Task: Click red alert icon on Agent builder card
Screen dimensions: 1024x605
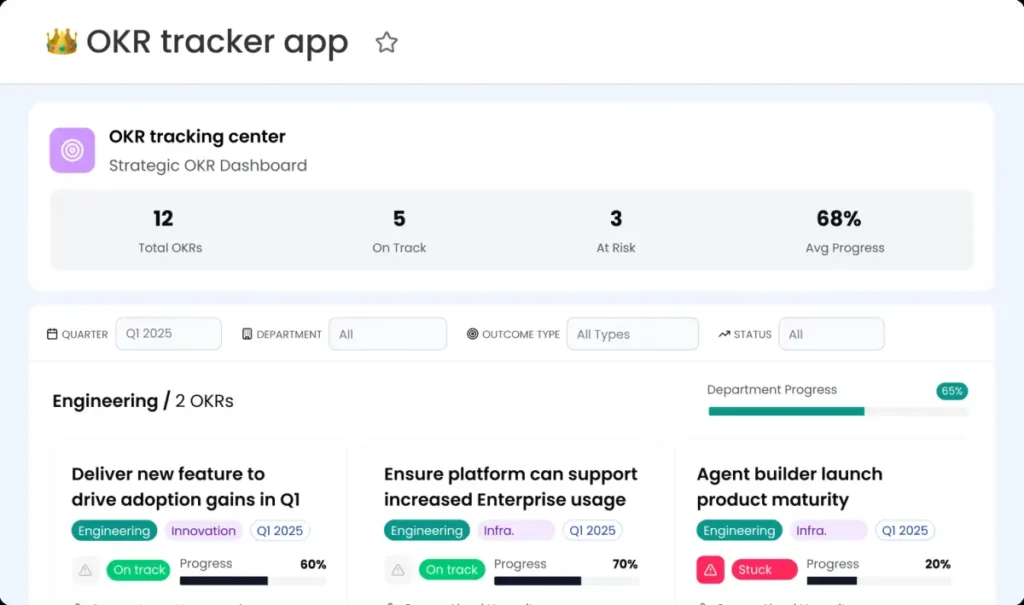Action: (710, 570)
